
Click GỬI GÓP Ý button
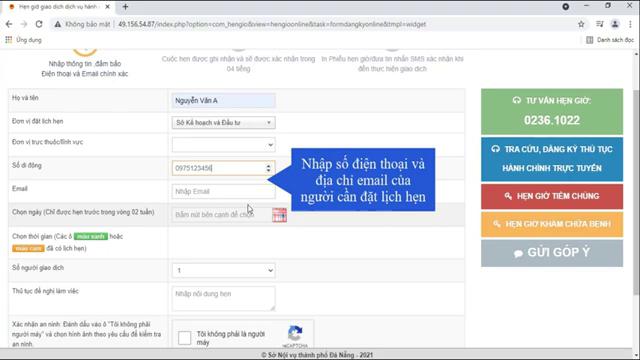pyautogui.click(x=552, y=253)
